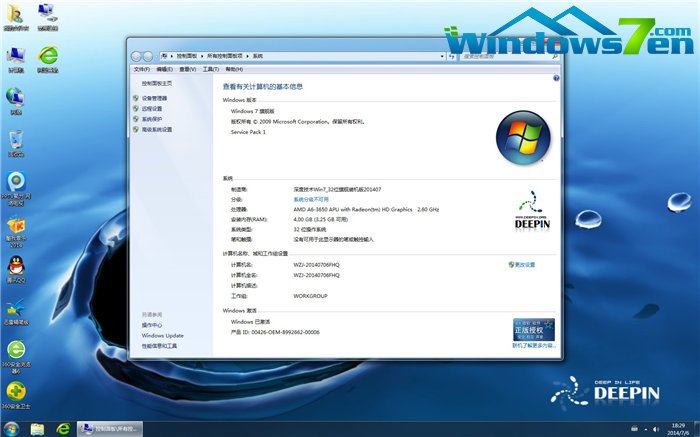Click the genuine software badge image
Image resolution: width=700 pixels, height=437 pixels.
tap(534, 329)
